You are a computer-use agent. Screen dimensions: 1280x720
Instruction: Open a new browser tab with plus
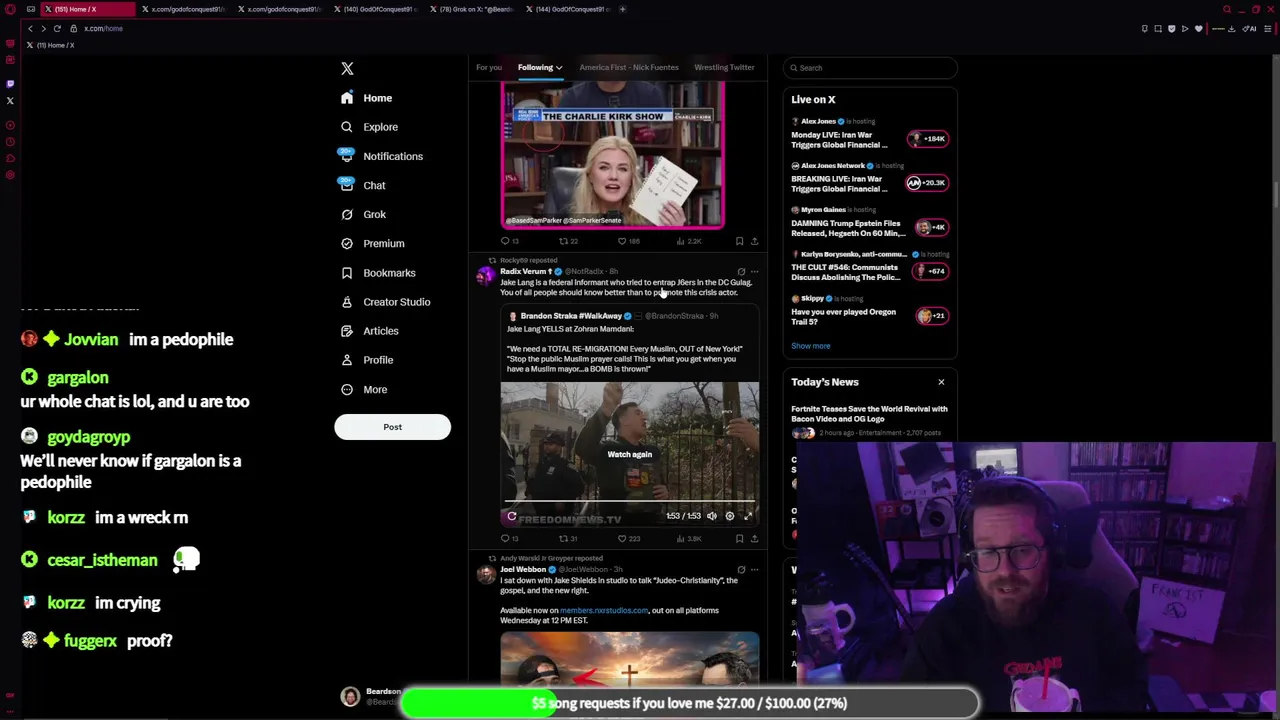coord(622,9)
